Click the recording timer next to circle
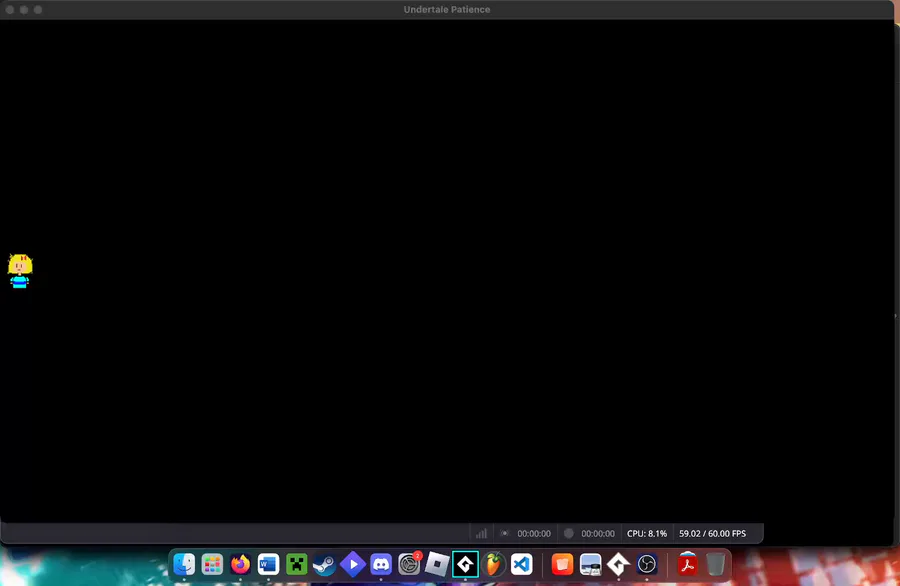 [598, 534]
